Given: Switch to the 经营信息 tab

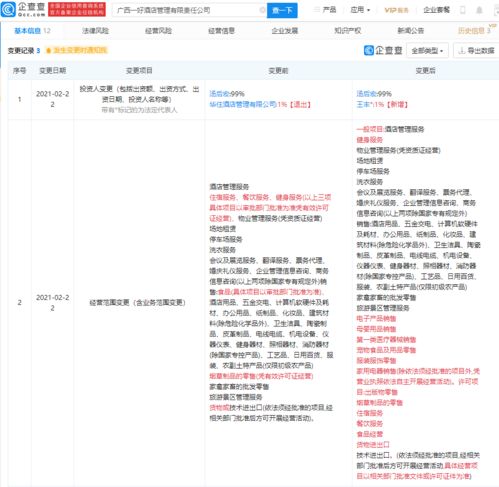Looking at the screenshot, I should [221, 31].
